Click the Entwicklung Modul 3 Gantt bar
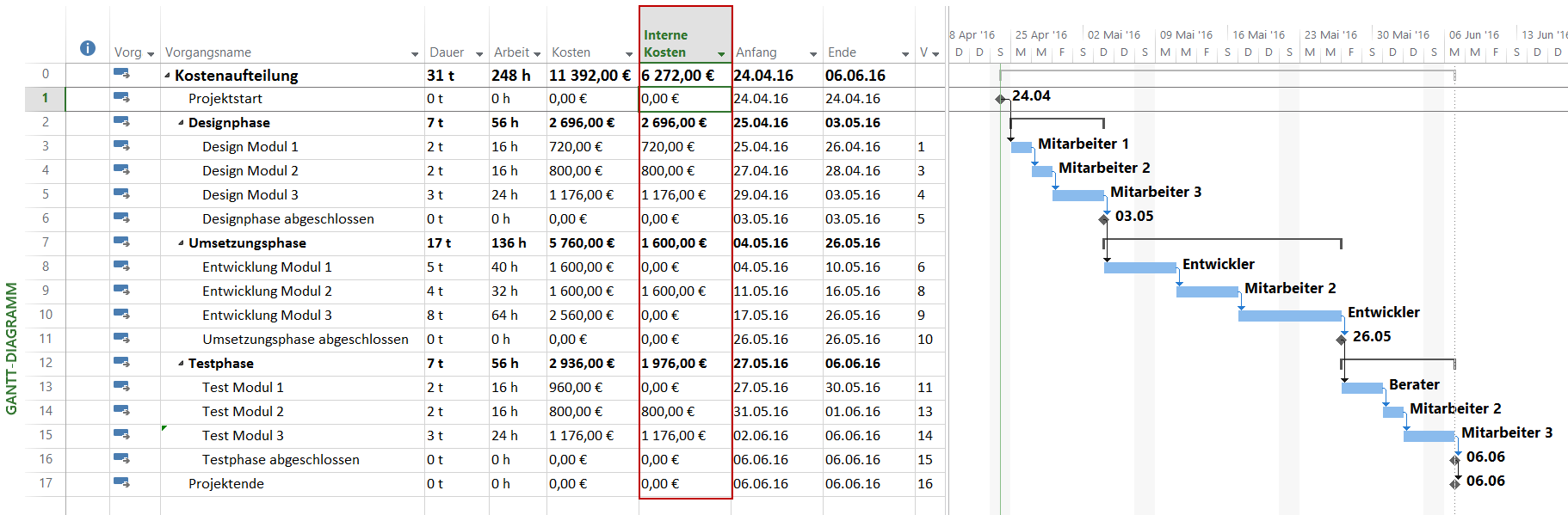The height and width of the screenshot is (515, 1568). (1289, 316)
